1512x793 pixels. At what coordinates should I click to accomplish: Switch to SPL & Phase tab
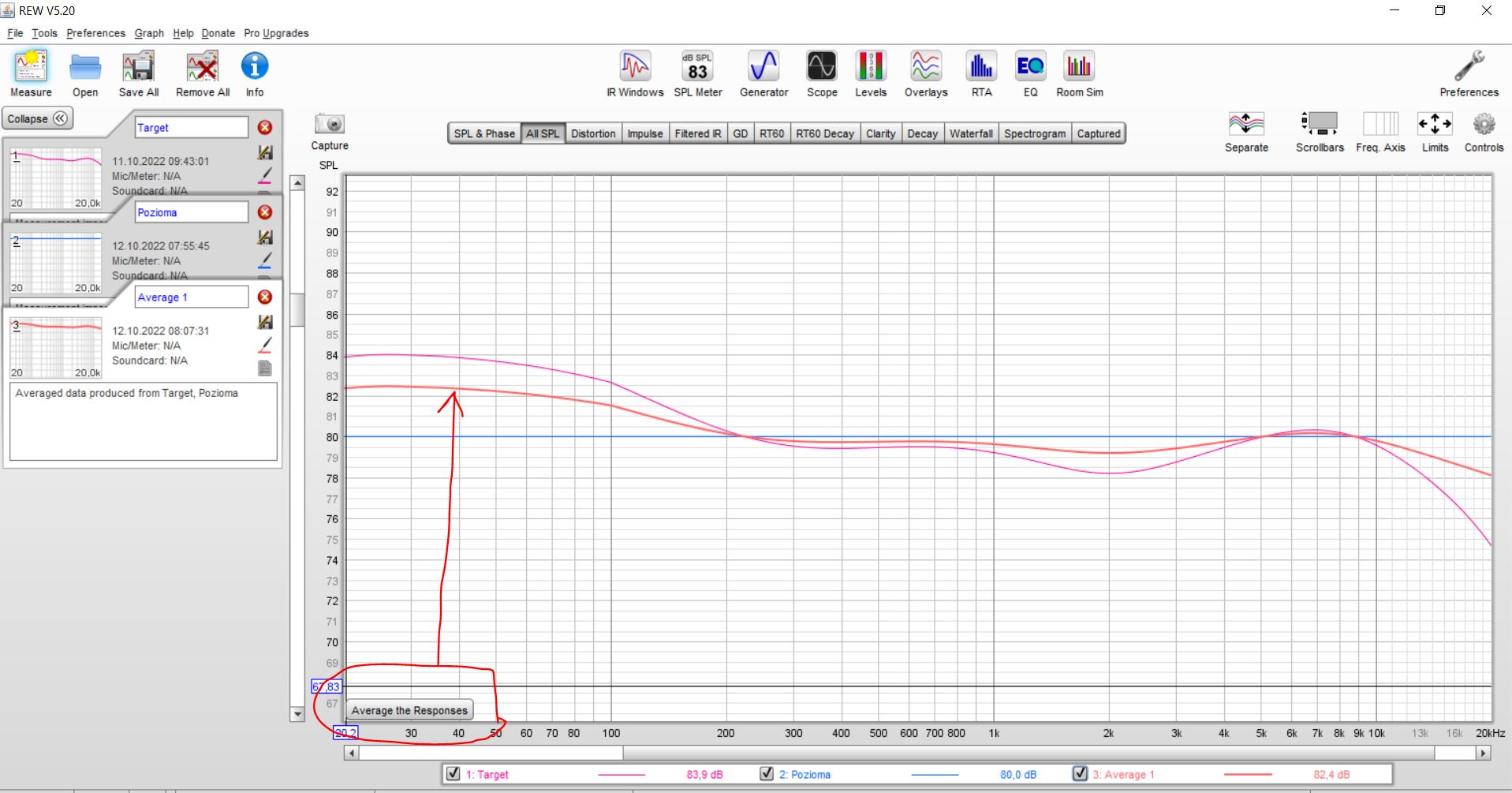(484, 133)
